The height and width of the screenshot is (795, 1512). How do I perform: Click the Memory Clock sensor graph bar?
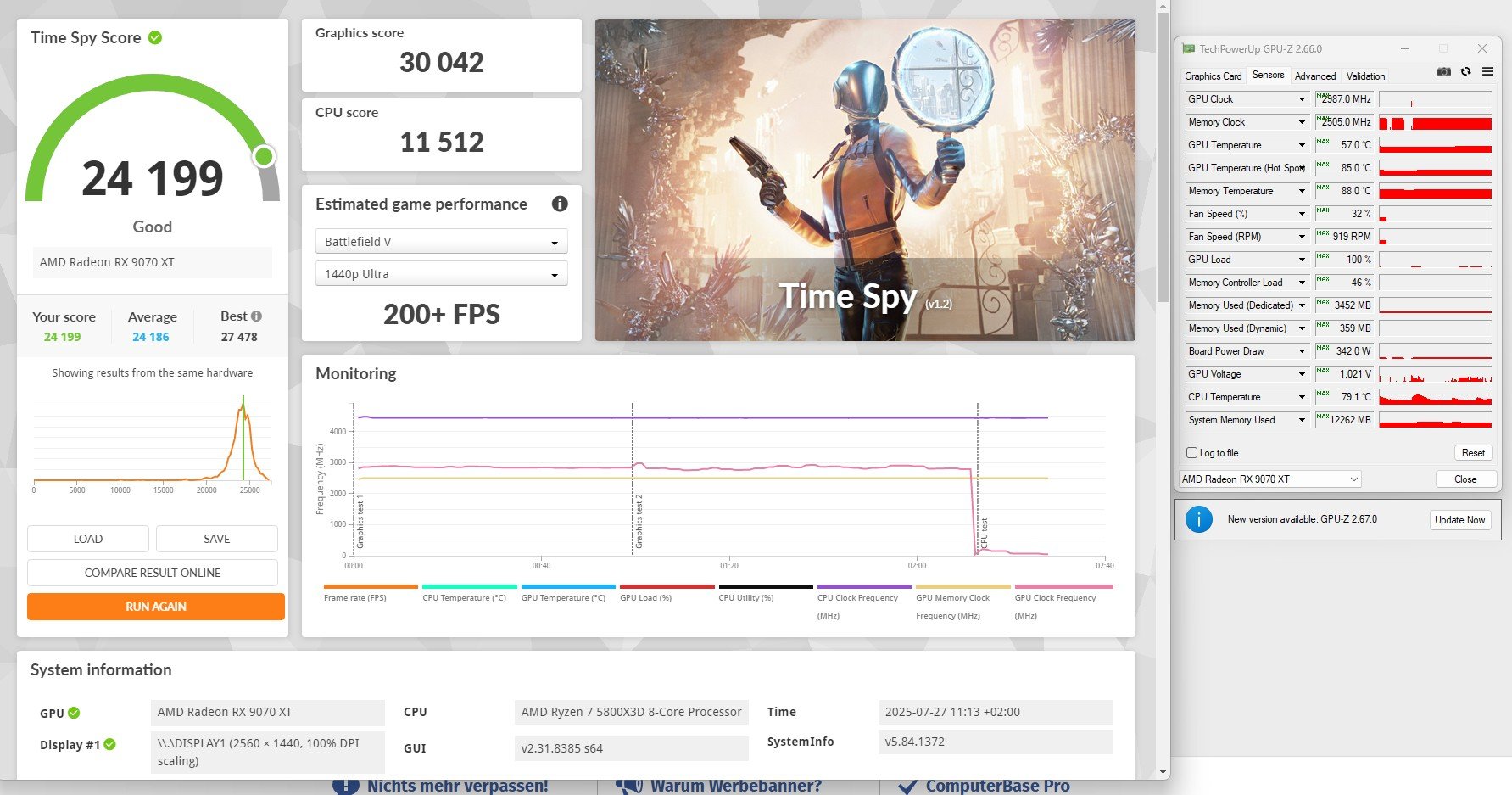tap(1435, 122)
